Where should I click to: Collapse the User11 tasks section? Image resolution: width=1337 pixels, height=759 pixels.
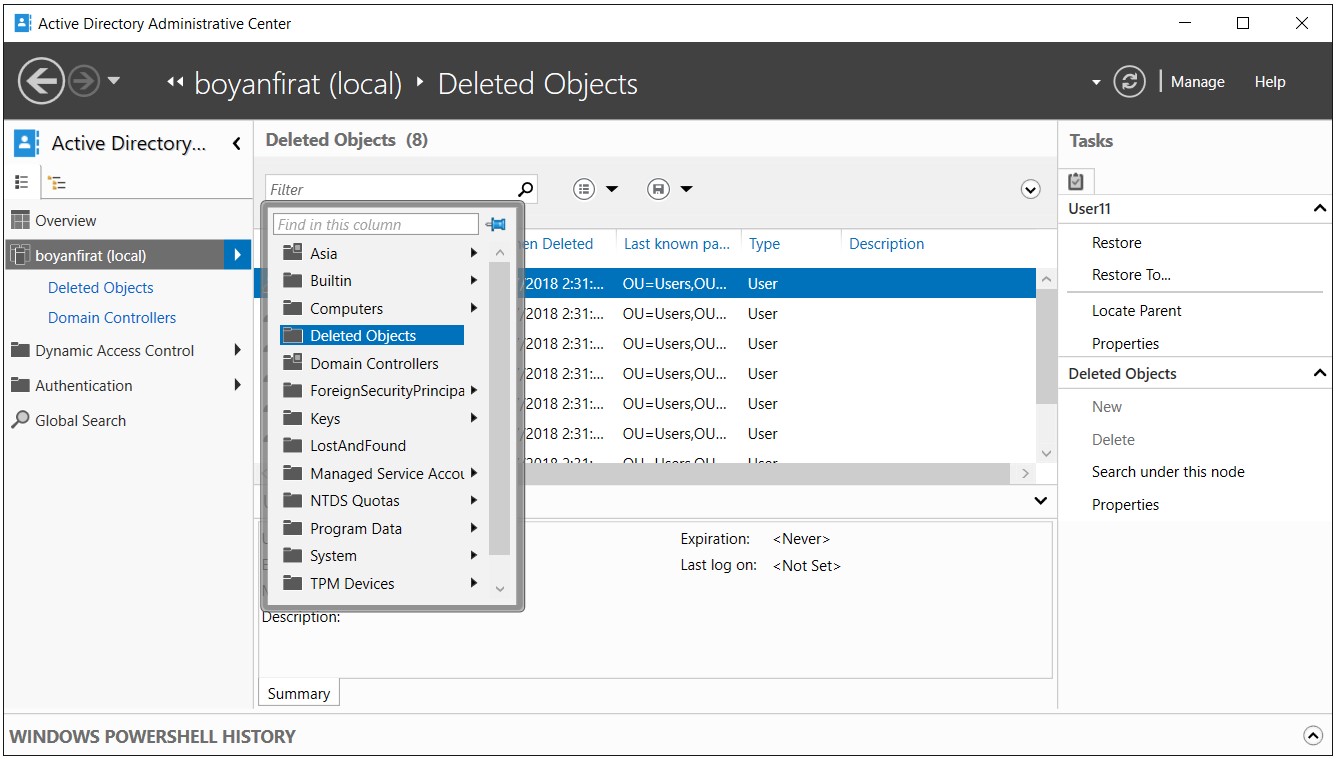click(x=1320, y=208)
